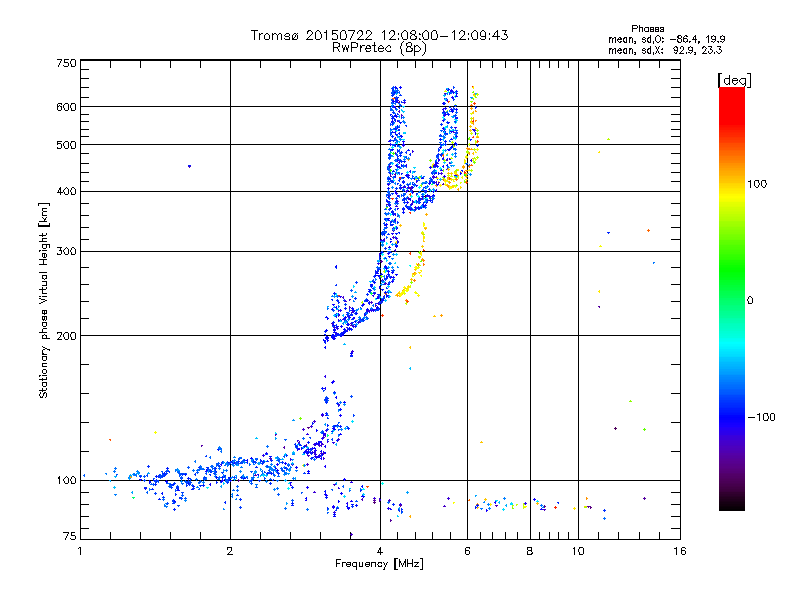Click the 'mean, sd,X: 92.9, 23.3' line
Viewport: 800px width, 600px height.
[665, 50]
